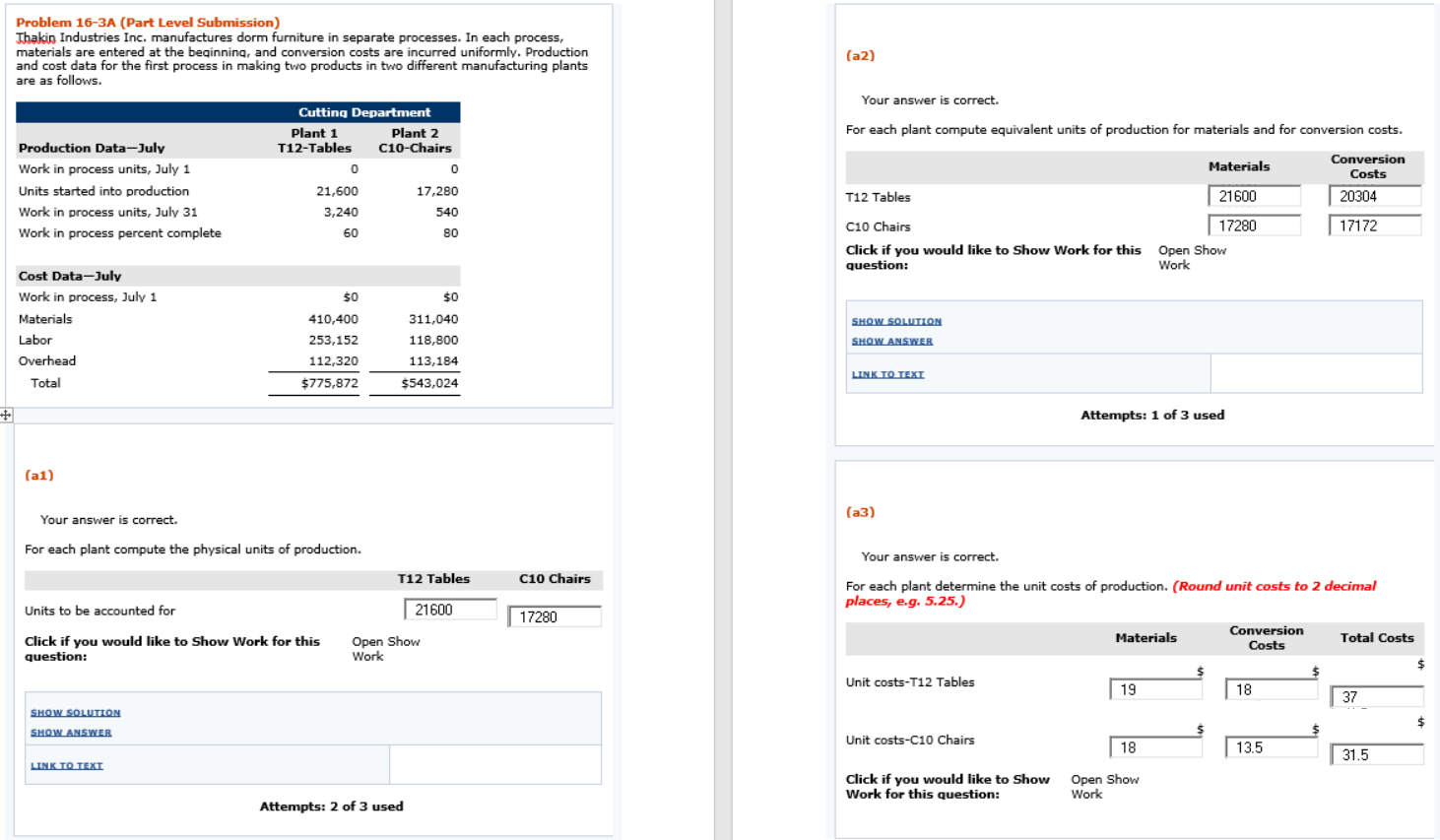1440x840 pixels.
Task: Click C10 Chairs Materials field in part a2
Action: (x=1254, y=225)
